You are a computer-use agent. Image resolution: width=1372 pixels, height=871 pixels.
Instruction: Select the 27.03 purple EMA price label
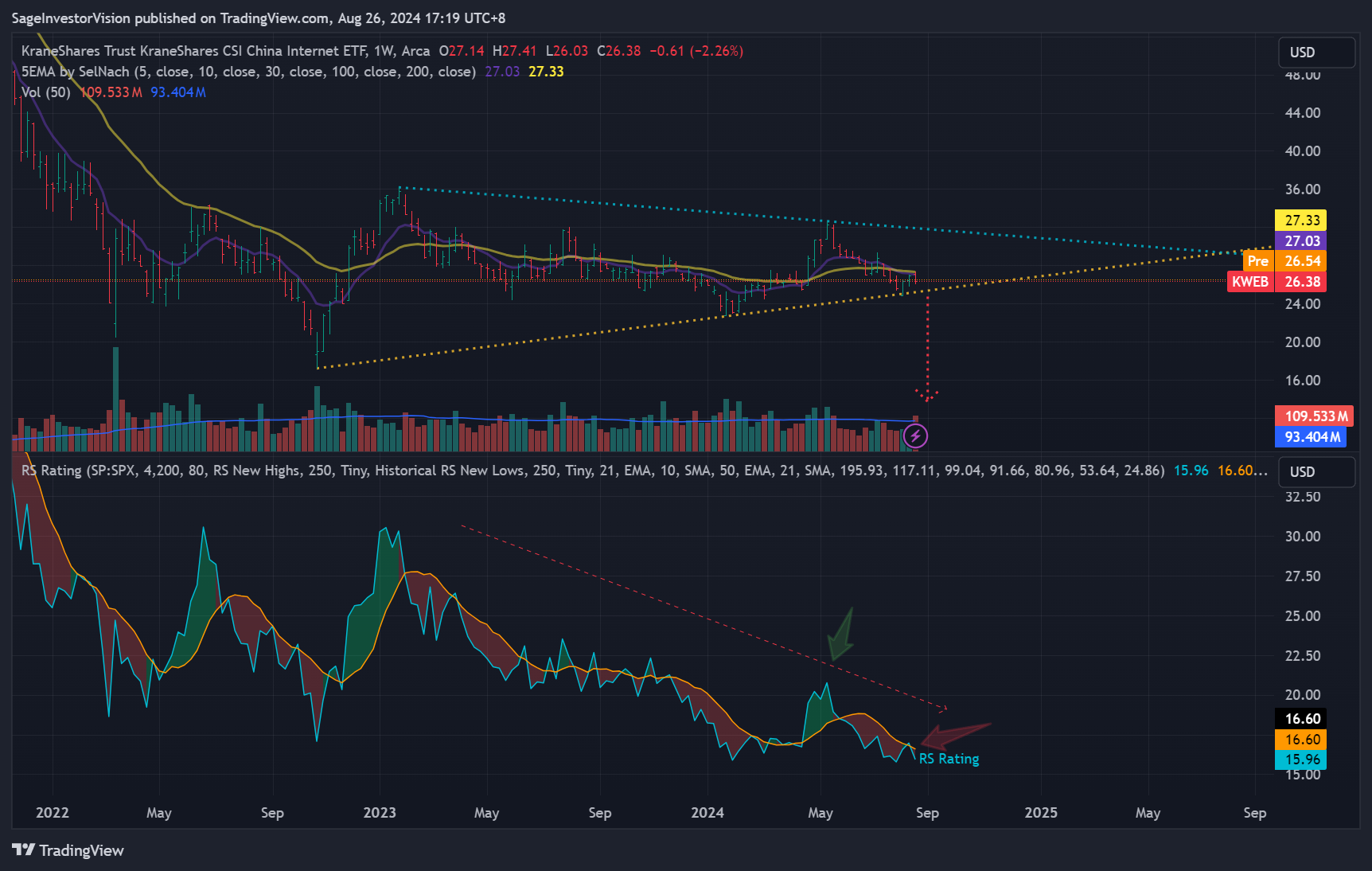[x=1301, y=240]
